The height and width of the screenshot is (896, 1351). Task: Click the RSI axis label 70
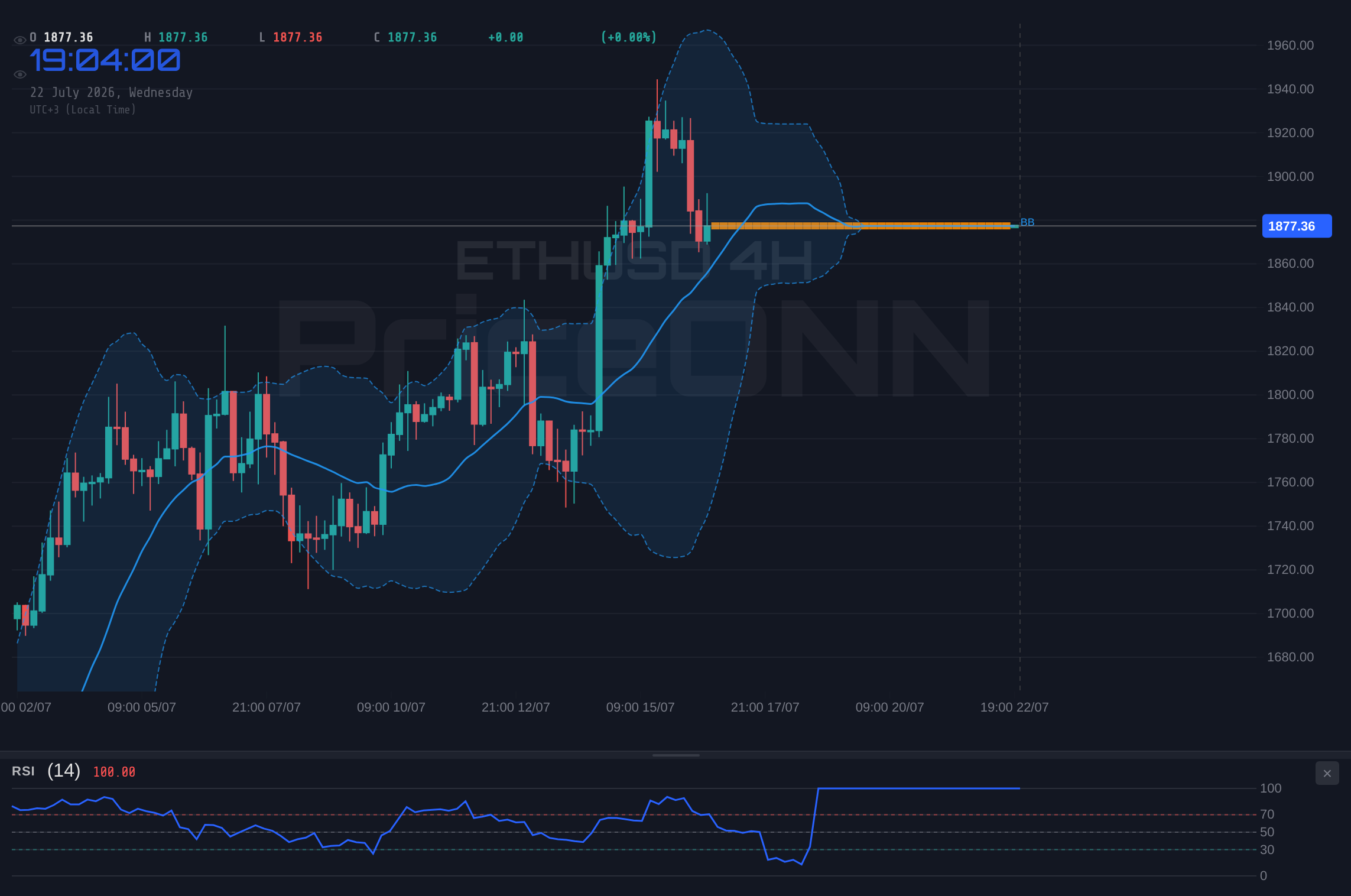[1267, 814]
